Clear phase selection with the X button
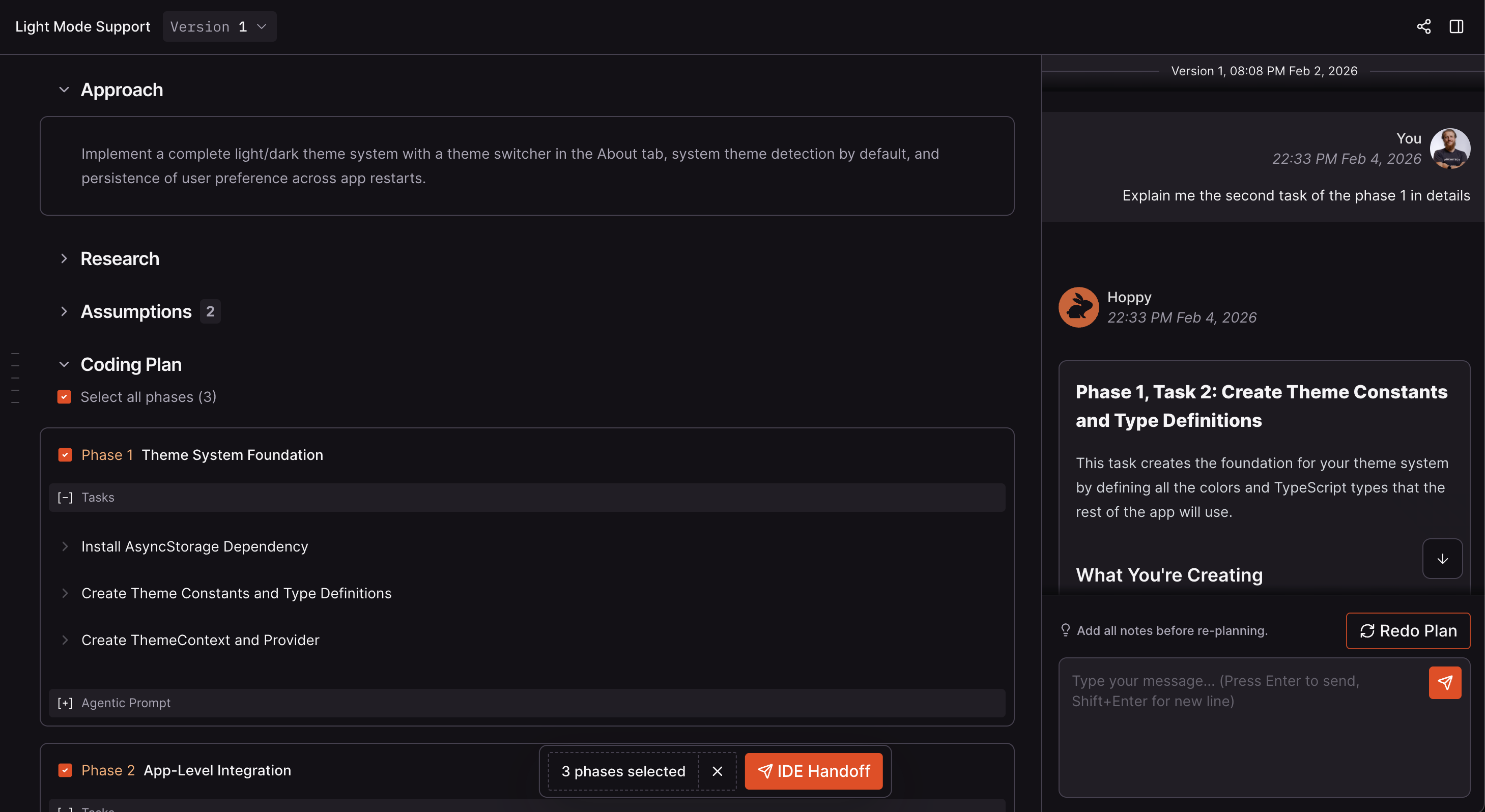1485x812 pixels. 717,771
